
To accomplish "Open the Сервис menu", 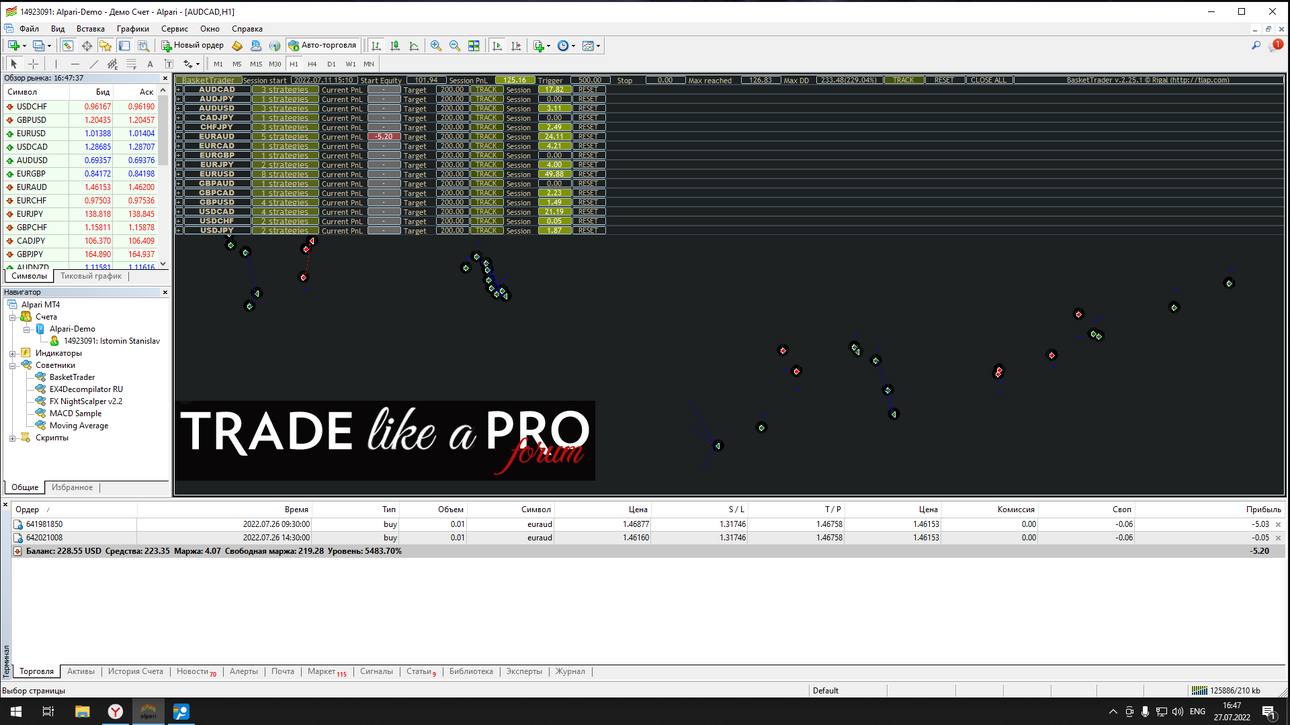I will click(174, 29).
